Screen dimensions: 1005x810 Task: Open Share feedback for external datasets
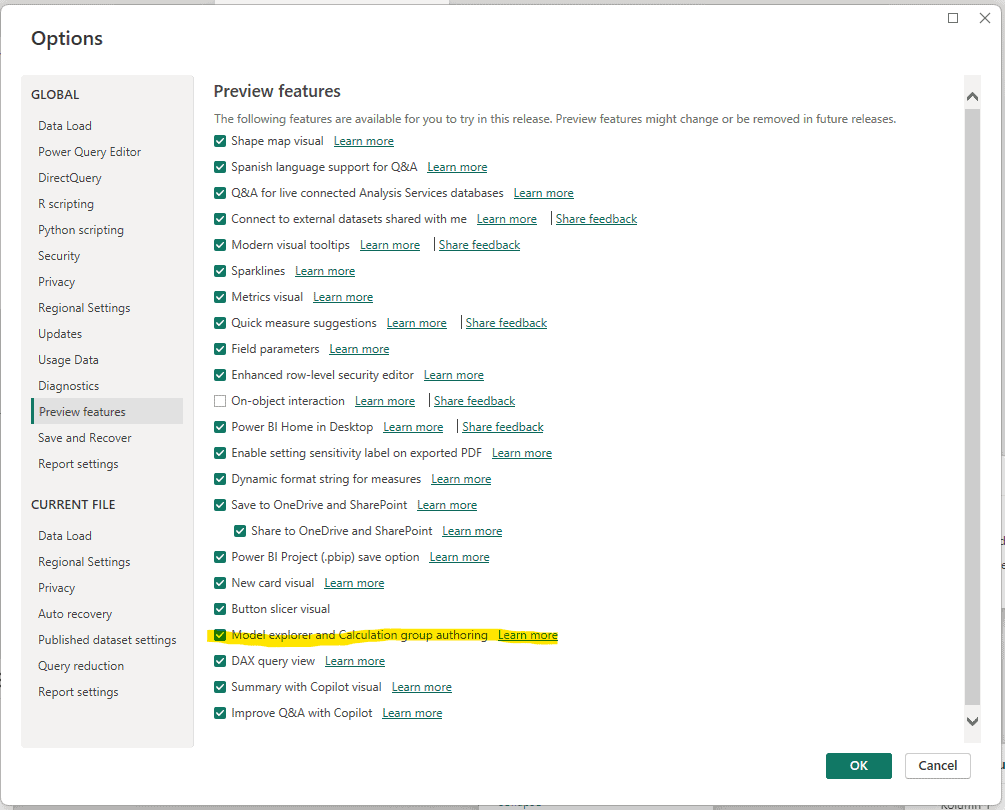(596, 219)
